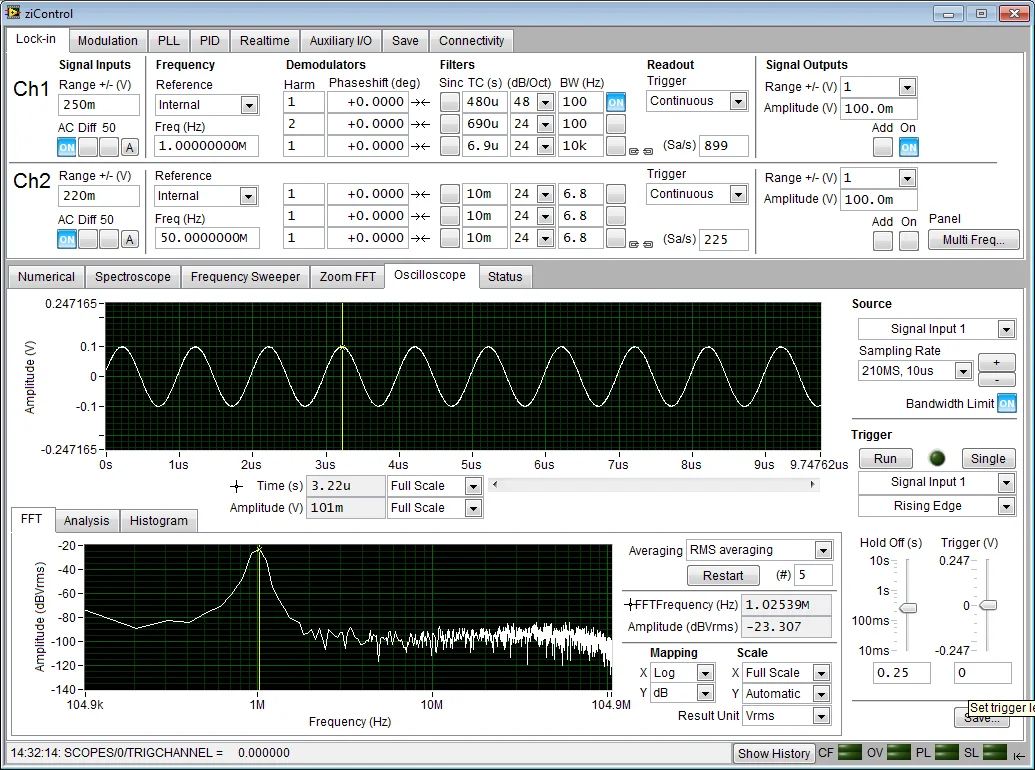This screenshot has height=770, width=1035.
Task: Open Mapping X Log dropdown
Action: [x=705, y=673]
